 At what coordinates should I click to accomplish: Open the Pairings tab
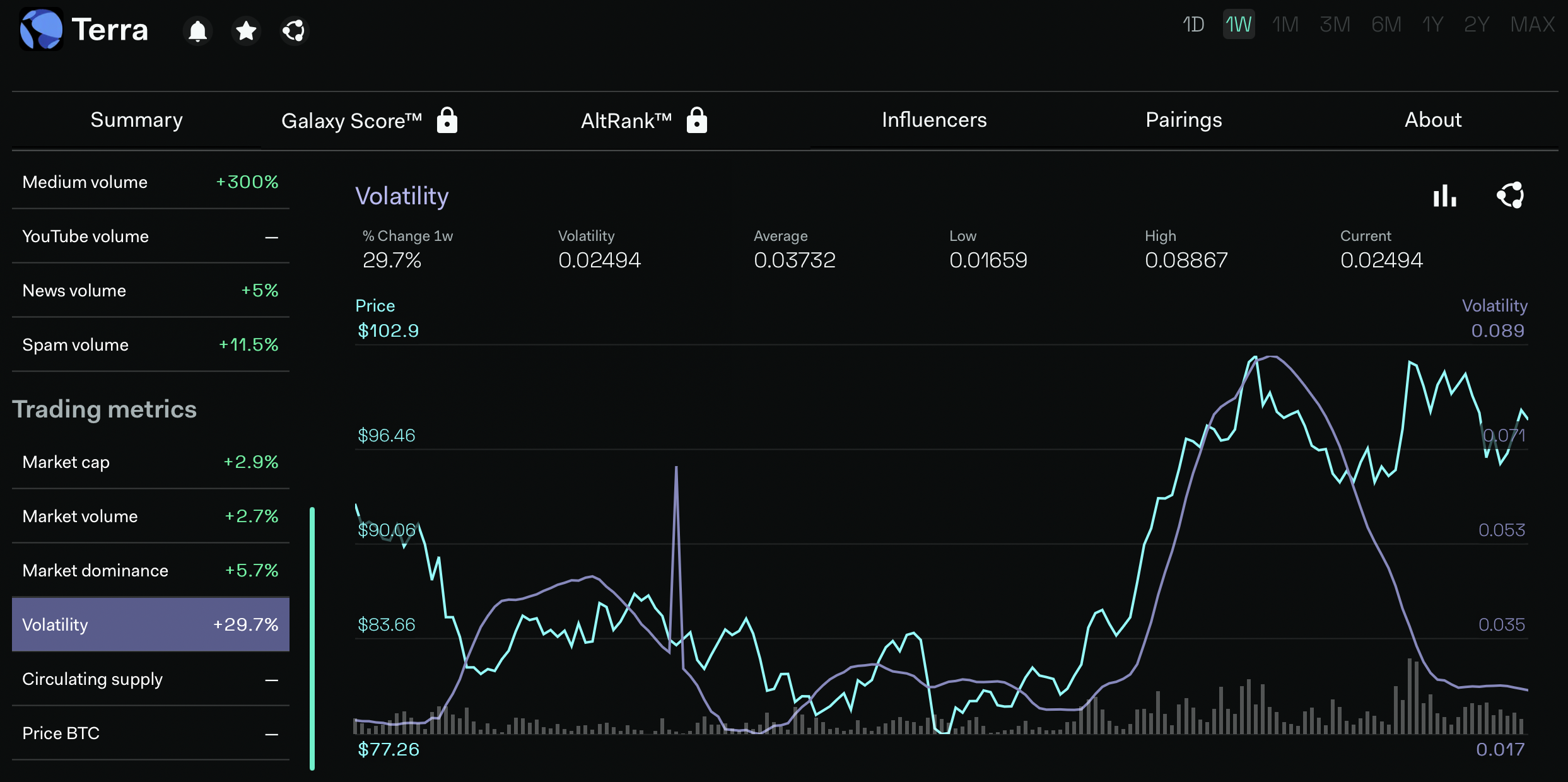1183,120
